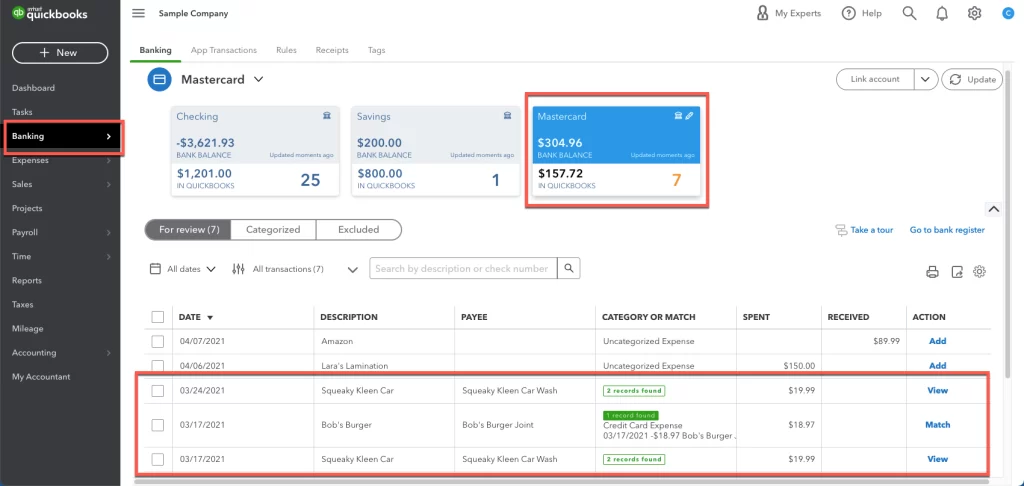1024x486 pixels.
Task: Toggle the hamburger navigation menu
Action: click(138, 13)
